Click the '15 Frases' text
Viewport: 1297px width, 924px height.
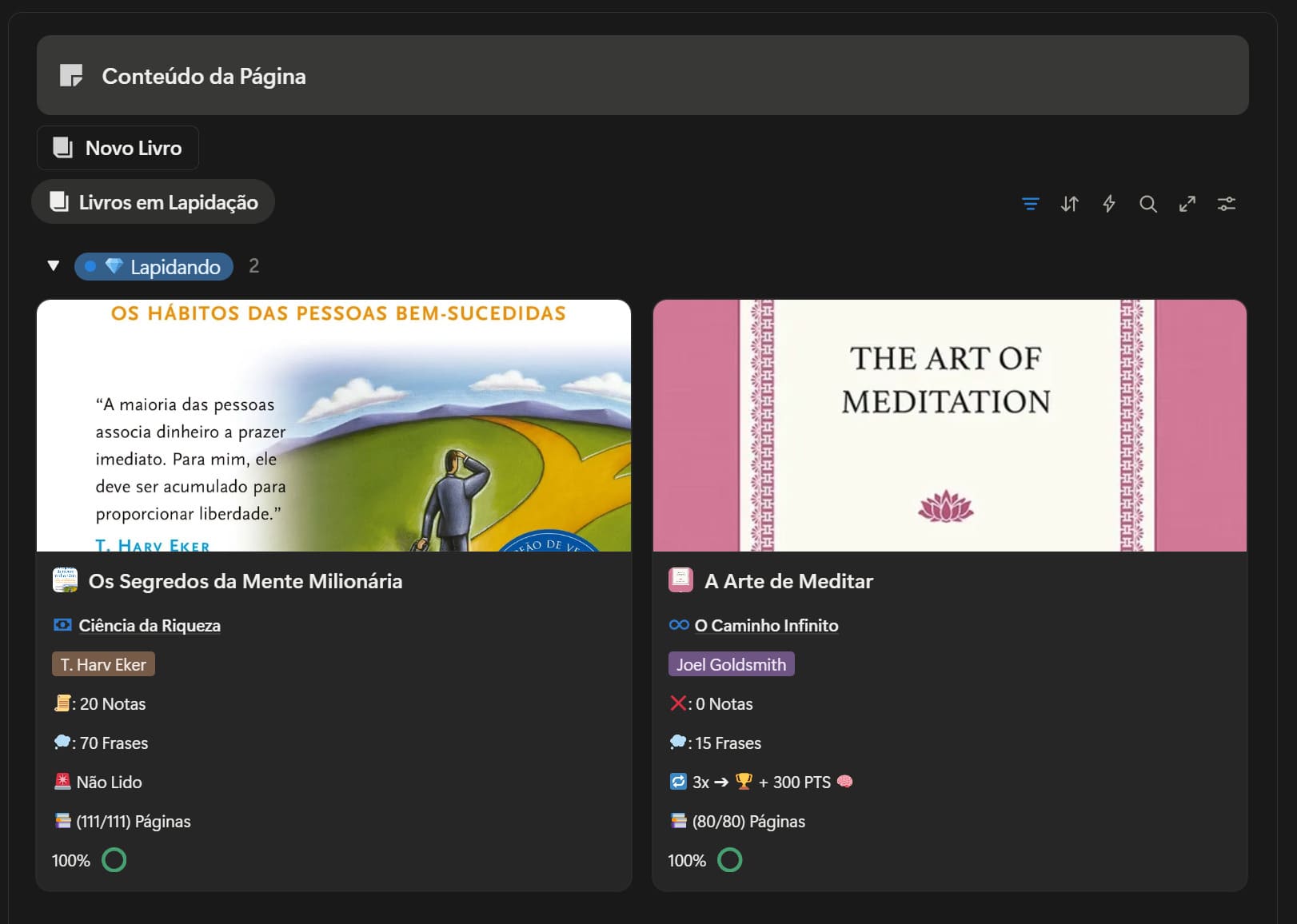[x=728, y=743]
